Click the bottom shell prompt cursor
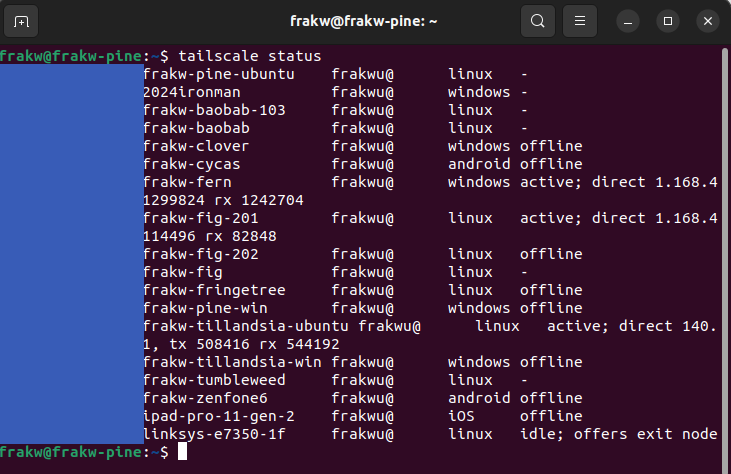 pos(182,452)
